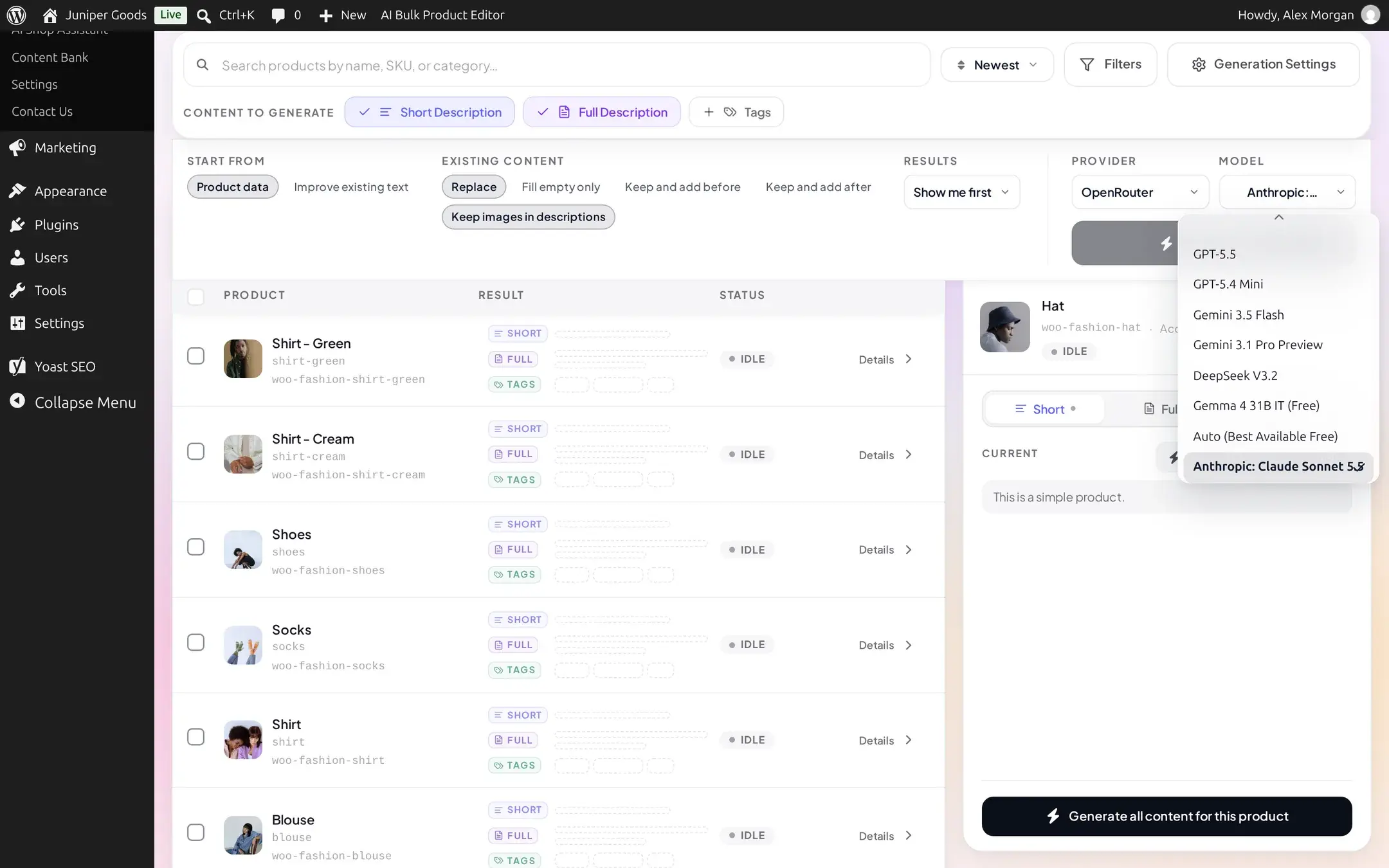Click the Hat product thumbnail
1389x868 pixels.
pos(1004,327)
